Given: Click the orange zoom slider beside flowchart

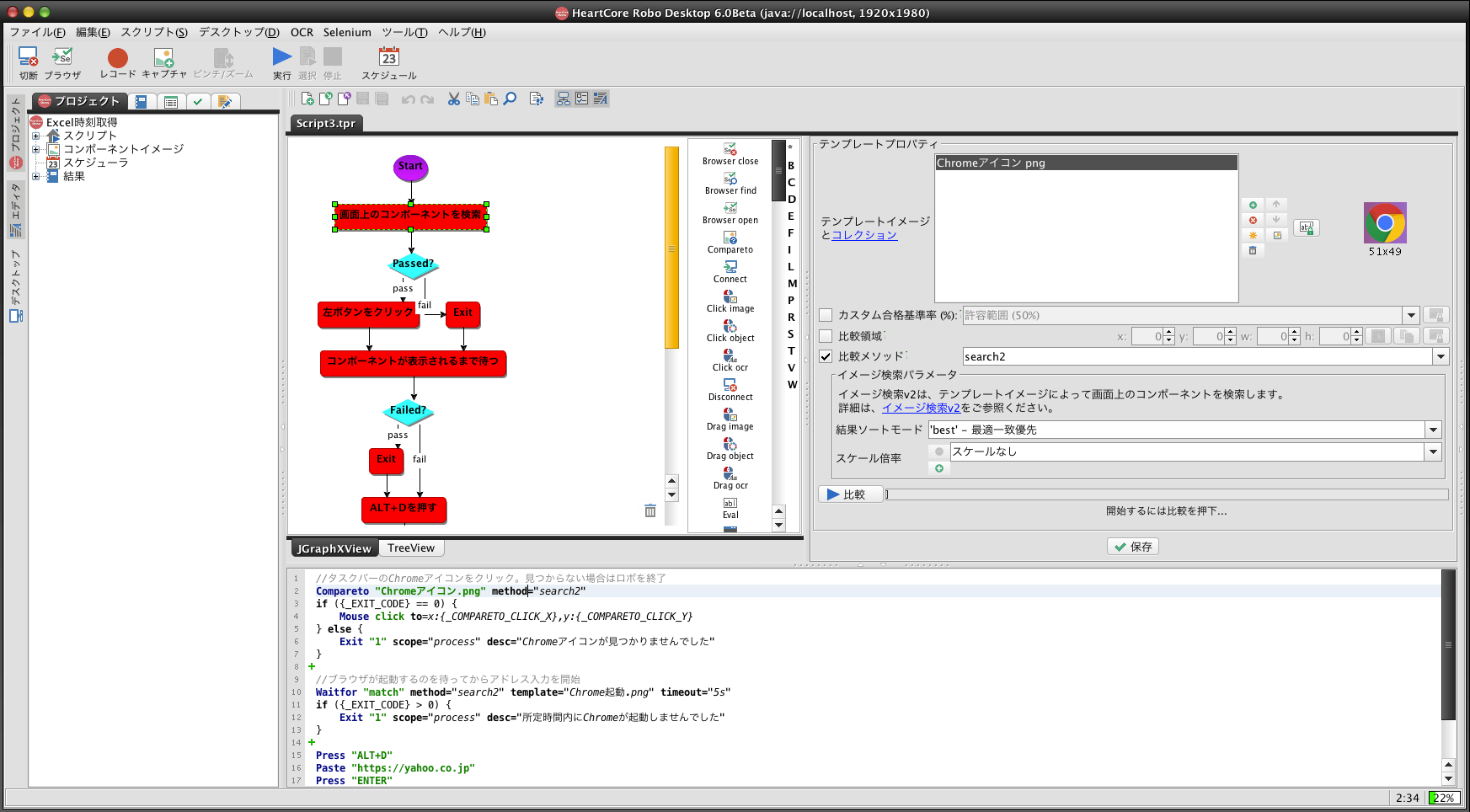Looking at the screenshot, I should click(x=671, y=248).
